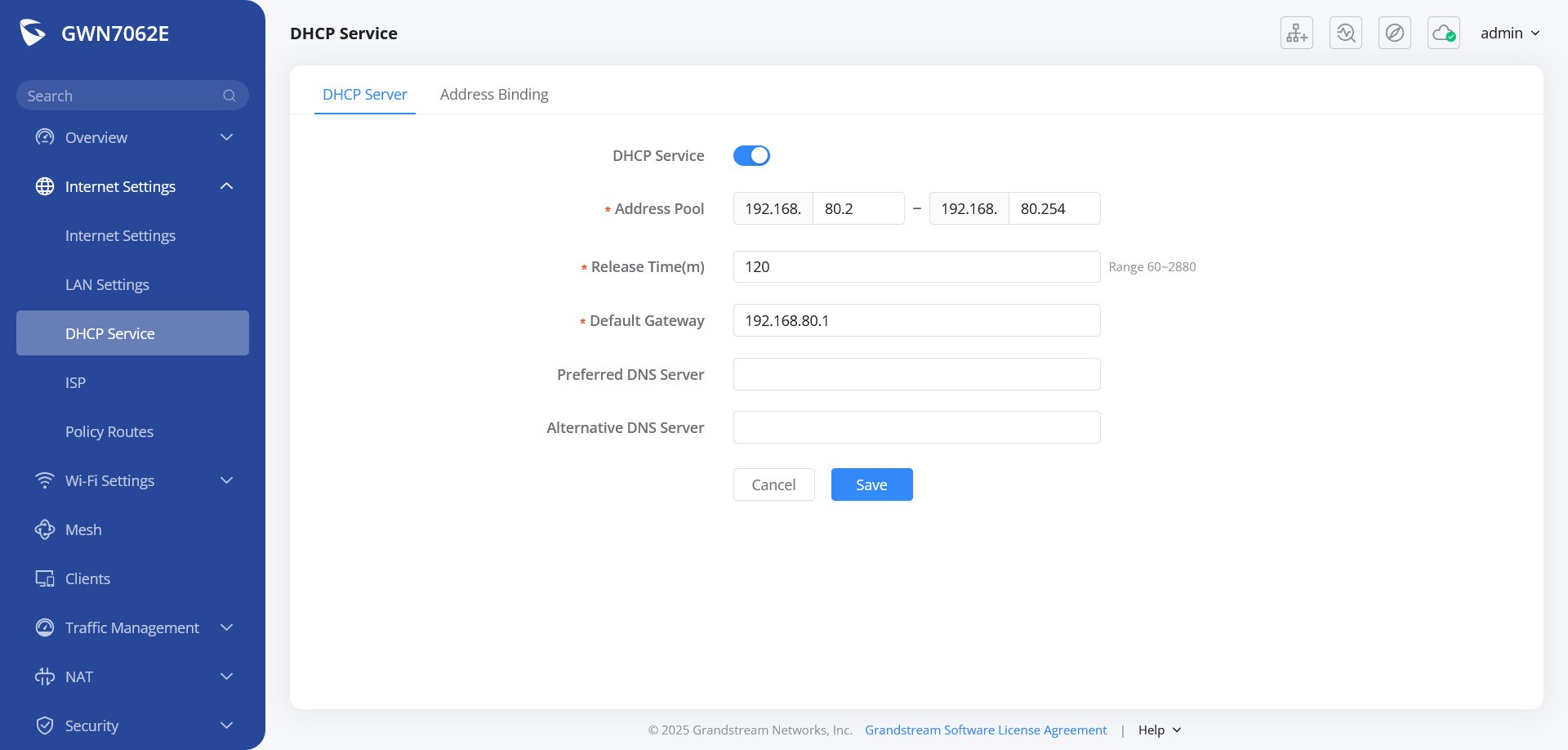This screenshot has width=1568, height=750.
Task: Select Policy Routes menu item
Action: pos(109,431)
